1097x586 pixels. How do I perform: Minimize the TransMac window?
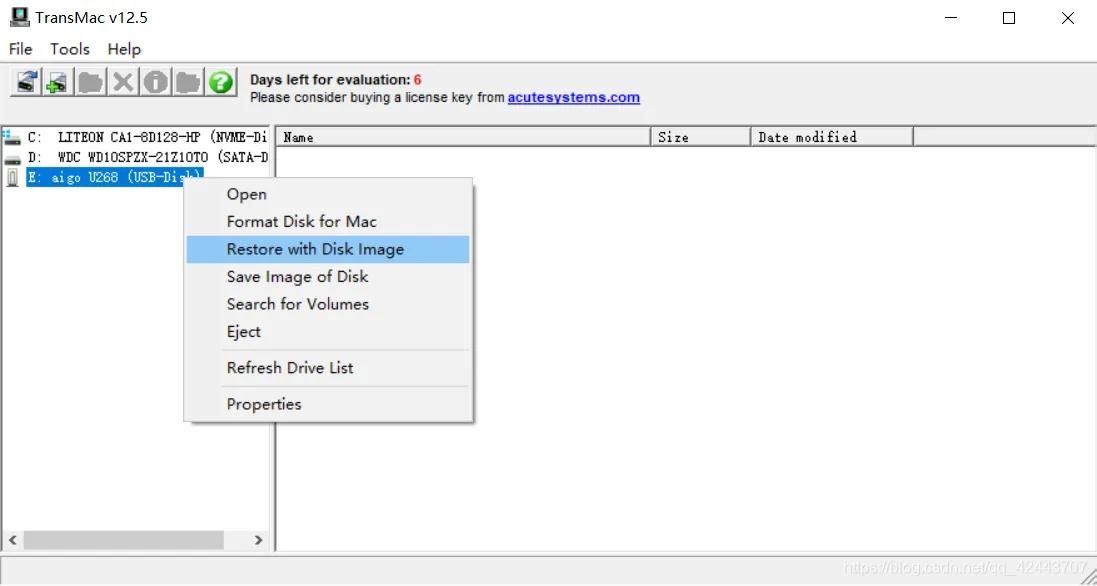click(950, 18)
